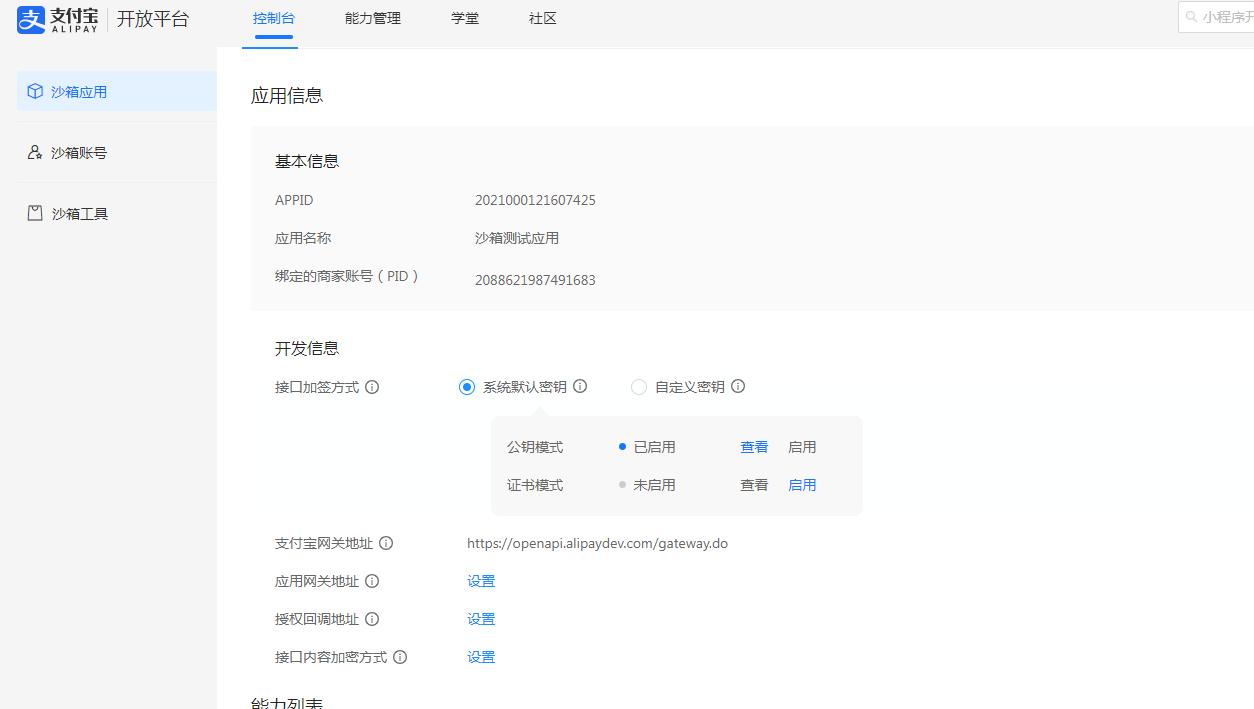Open the 社区 menu item
1254x709 pixels.
[541, 17]
